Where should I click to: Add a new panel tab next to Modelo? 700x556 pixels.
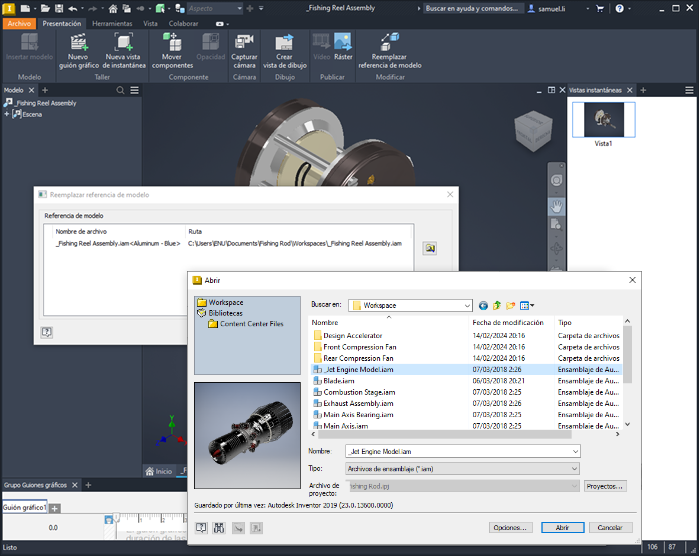[45, 90]
